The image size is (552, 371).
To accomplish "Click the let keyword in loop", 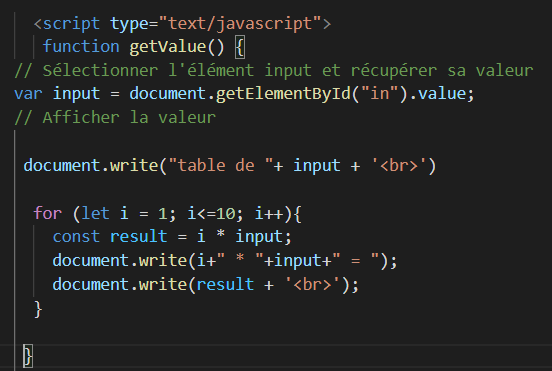I will pos(95,213).
